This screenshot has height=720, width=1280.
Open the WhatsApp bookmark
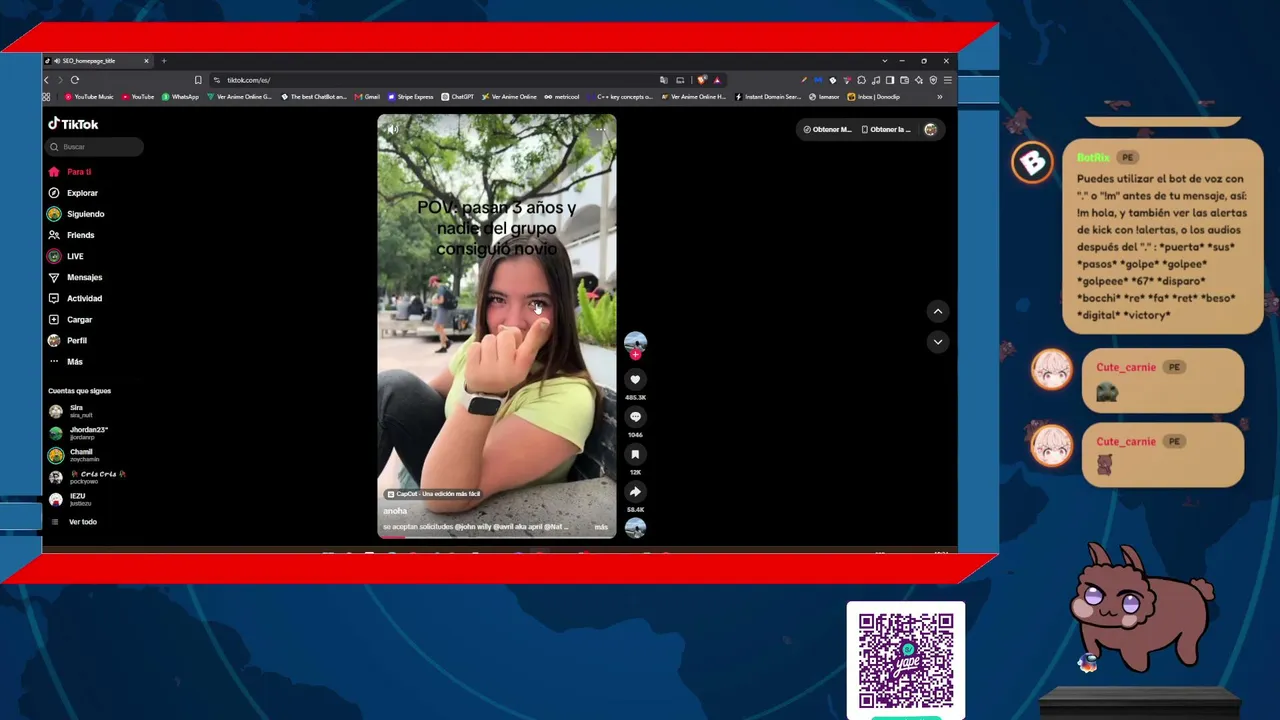tap(181, 97)
